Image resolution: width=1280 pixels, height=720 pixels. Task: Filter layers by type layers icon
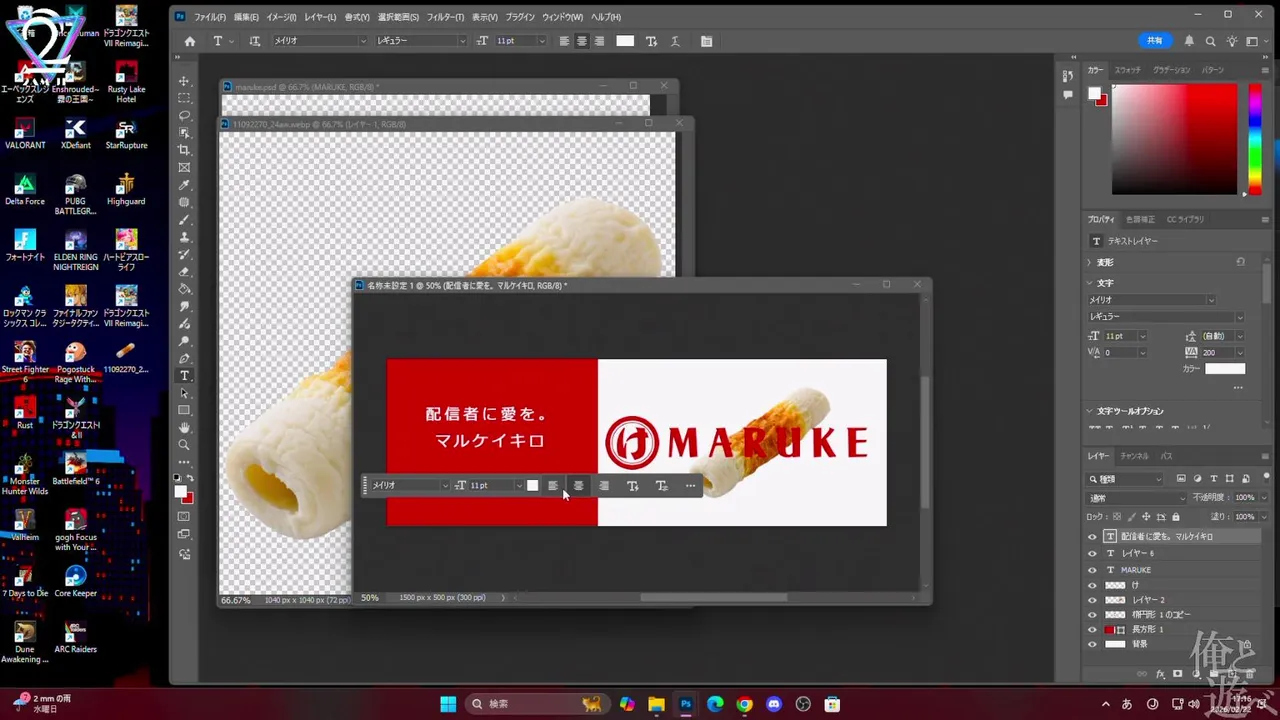1213,479
